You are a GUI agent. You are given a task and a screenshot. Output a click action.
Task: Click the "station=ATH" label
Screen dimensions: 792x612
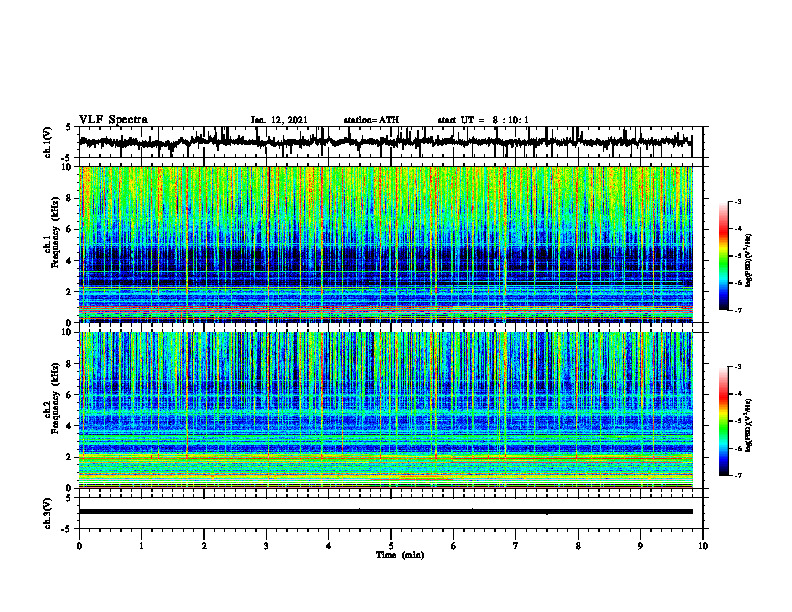coord(371,120)
